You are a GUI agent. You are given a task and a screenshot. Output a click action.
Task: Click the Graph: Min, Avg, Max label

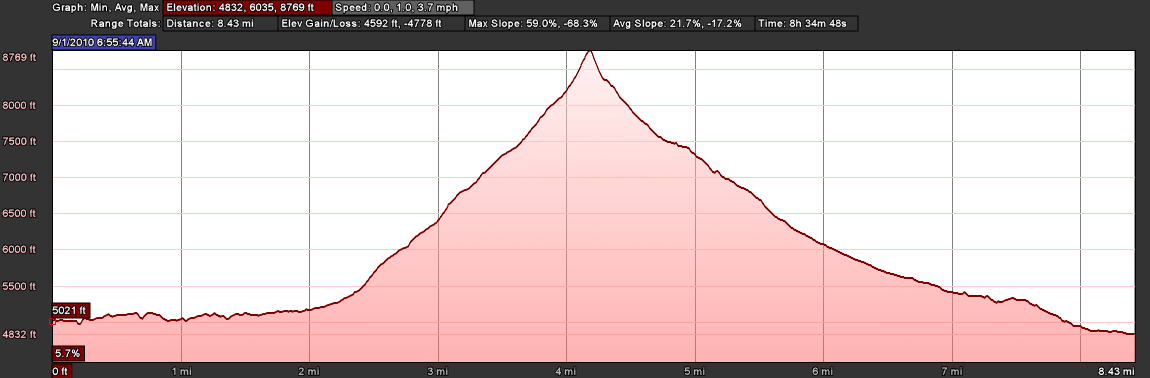click(106, 8)
